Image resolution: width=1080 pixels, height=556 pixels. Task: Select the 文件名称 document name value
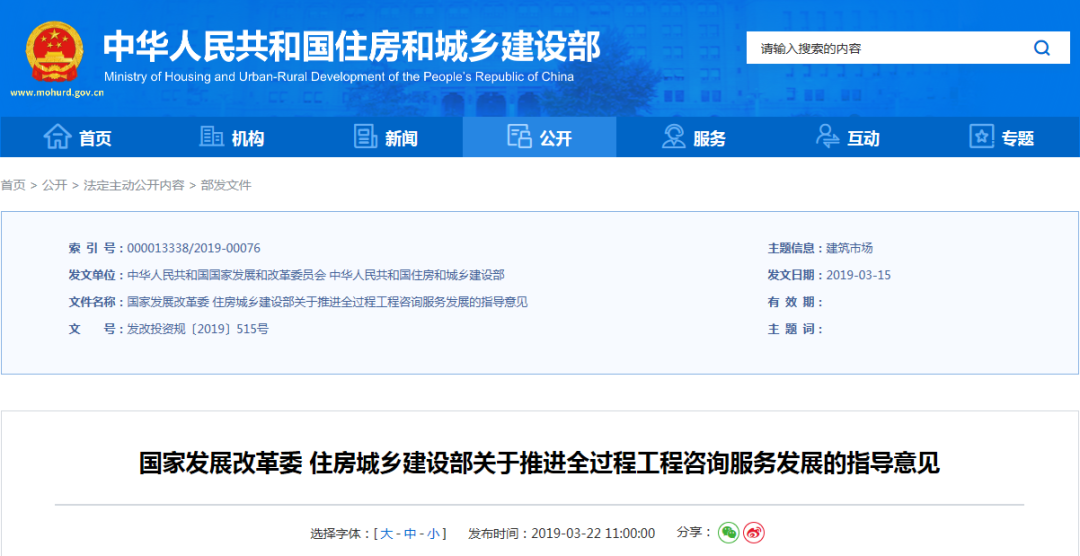click(327, 302)
